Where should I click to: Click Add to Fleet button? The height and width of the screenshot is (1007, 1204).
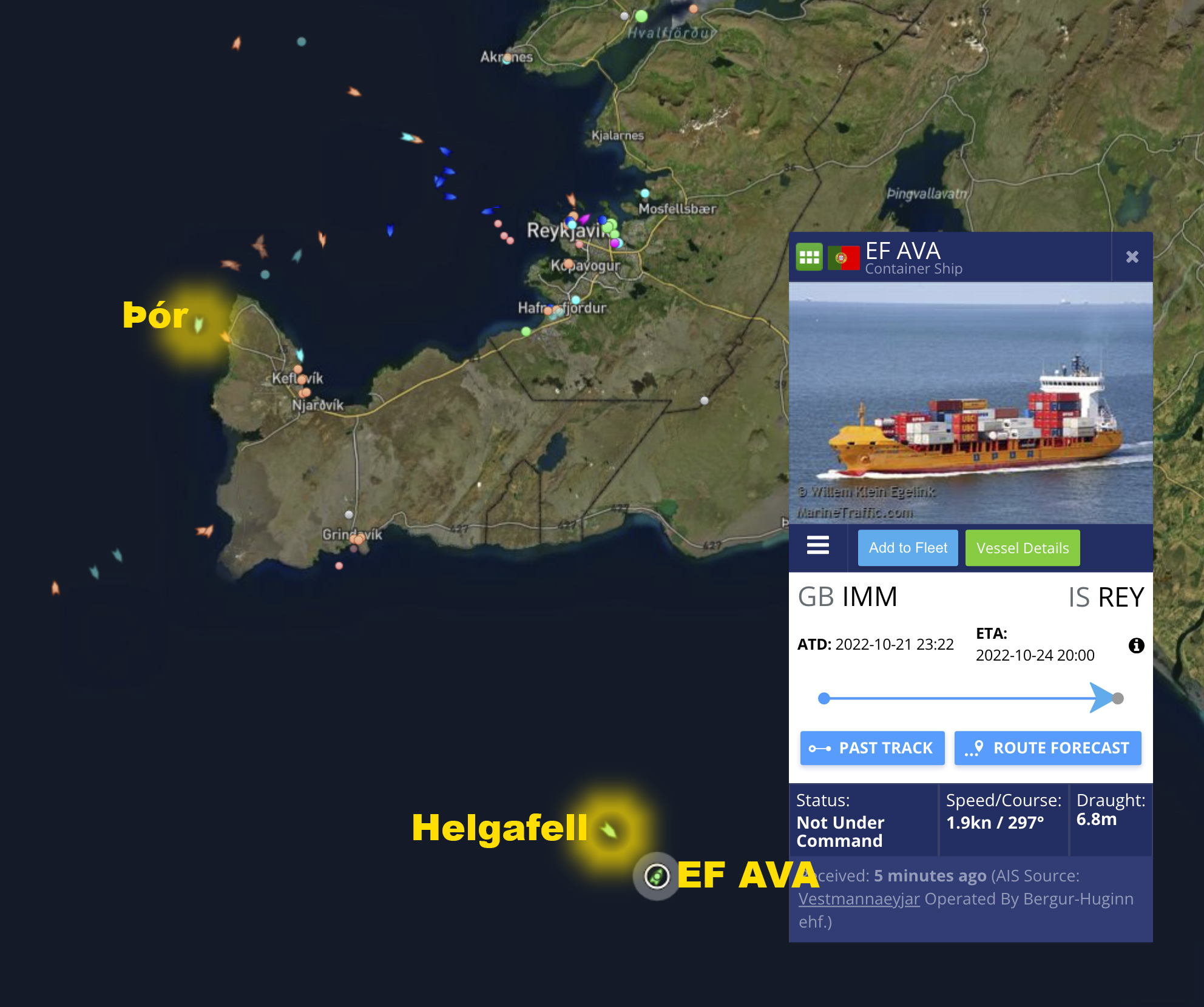coord(908,548)
